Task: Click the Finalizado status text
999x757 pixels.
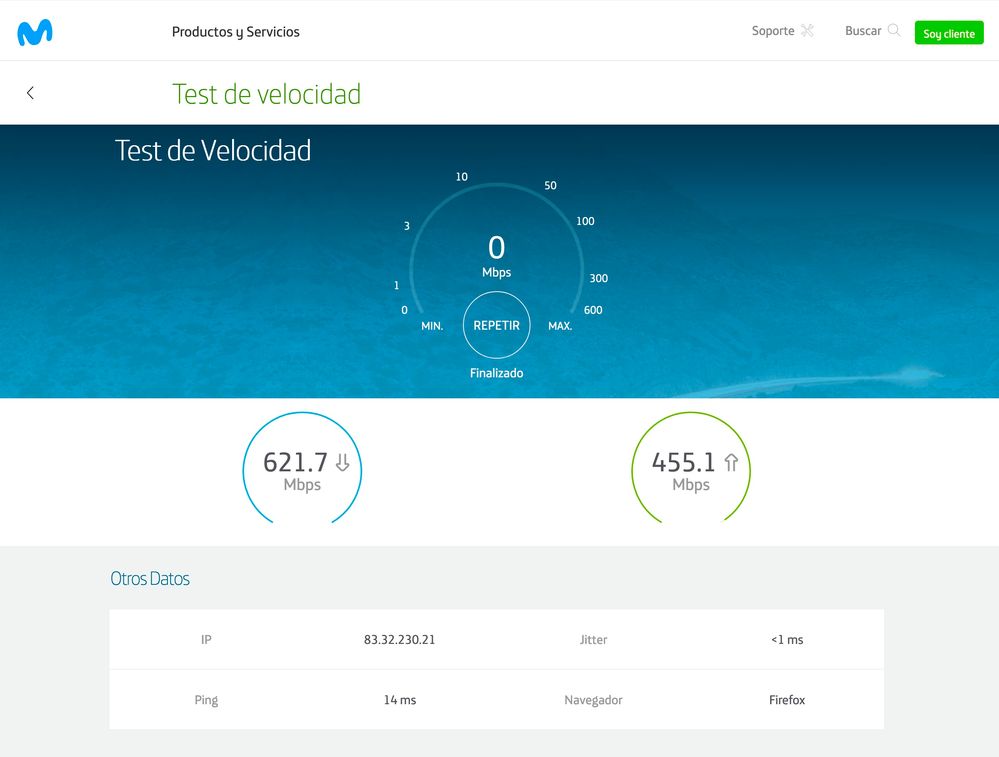Action: click(x=497, y=372)
